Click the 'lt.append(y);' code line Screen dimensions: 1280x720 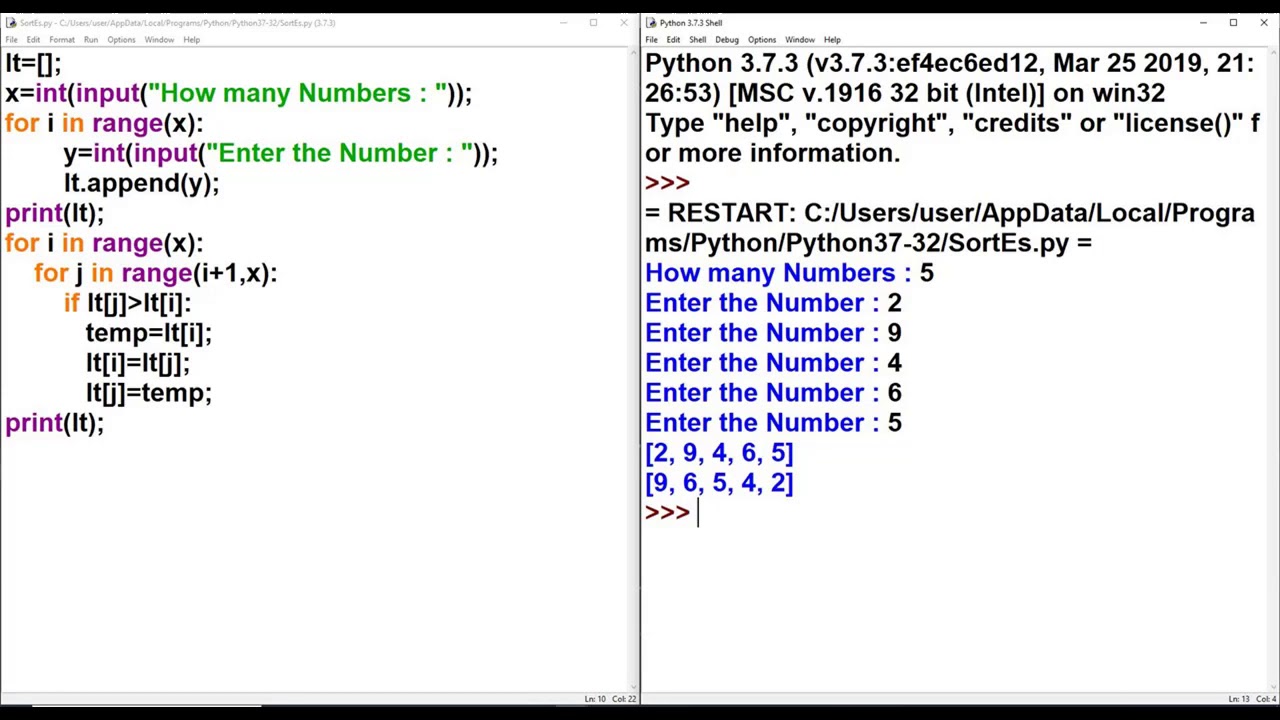[x=141, y=183]
